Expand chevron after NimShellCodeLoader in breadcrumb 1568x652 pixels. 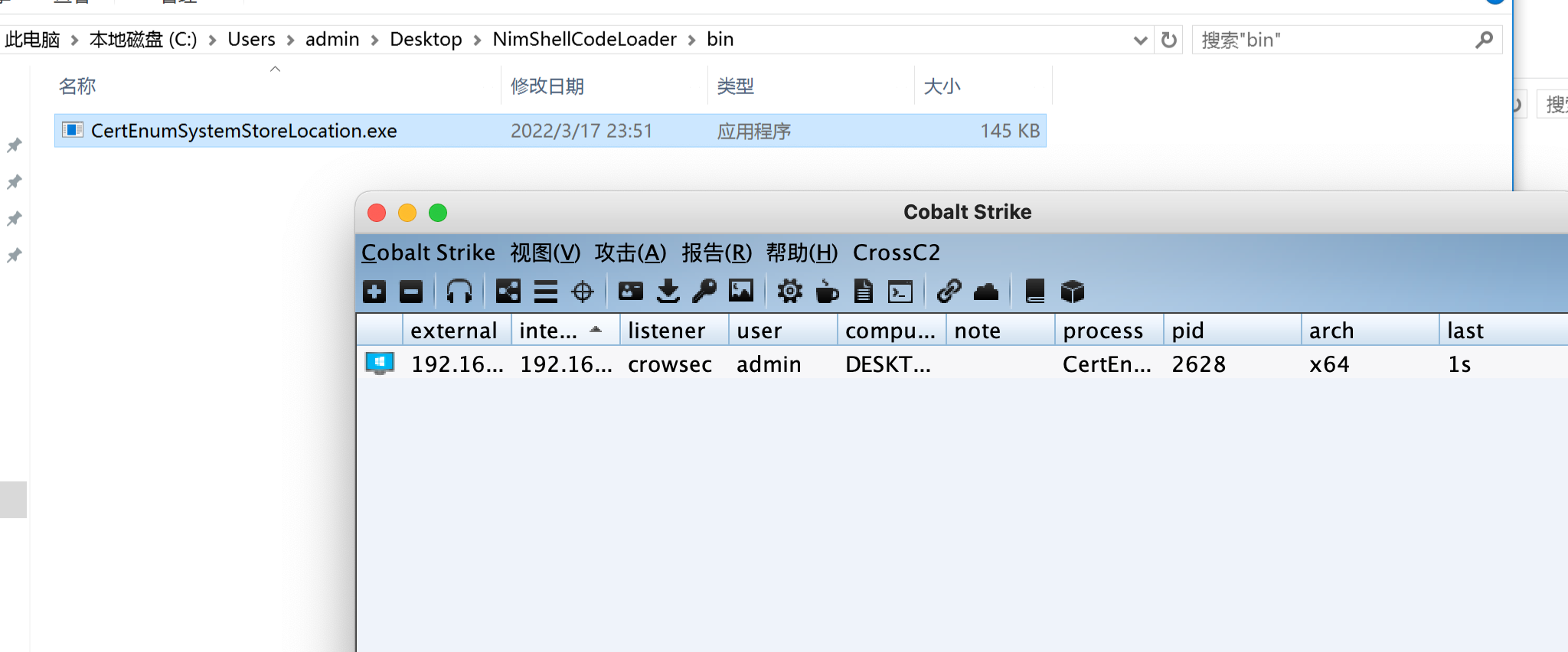(691, 40)
